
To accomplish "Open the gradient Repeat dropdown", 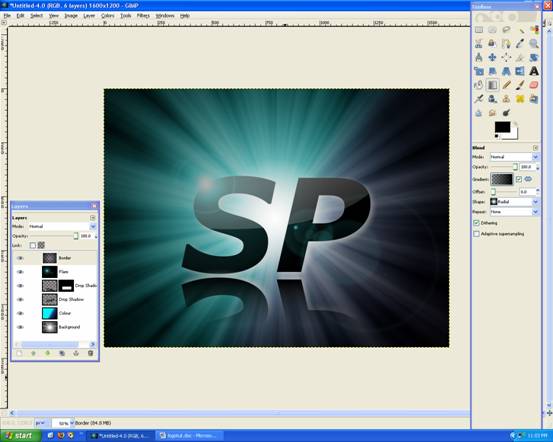I will [x=514, y=212].
